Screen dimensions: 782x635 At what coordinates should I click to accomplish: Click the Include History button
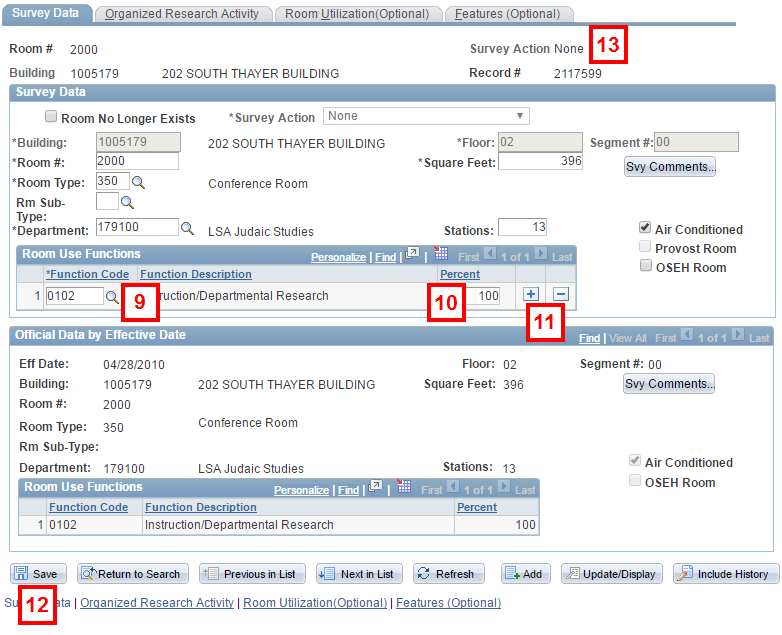coord(726,574)
